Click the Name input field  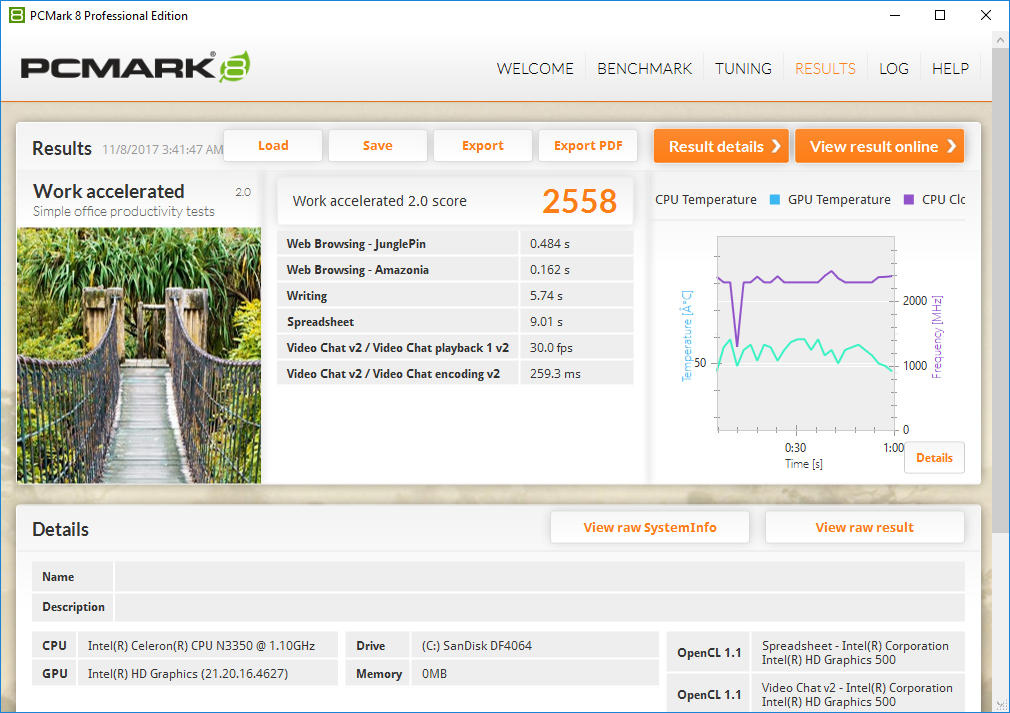click(540, 576)
